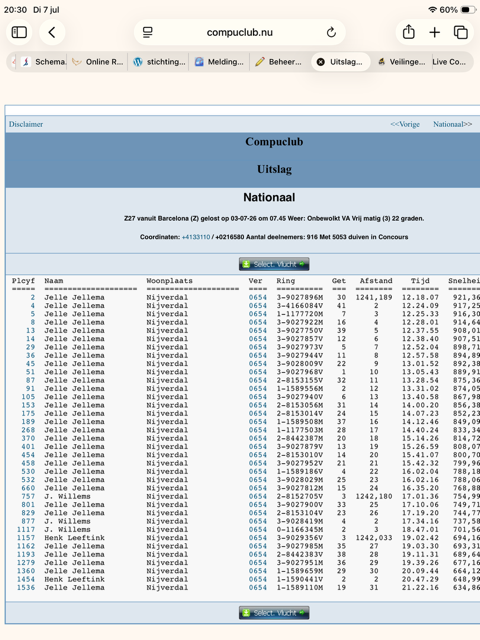Open the coordinates link +4133110
Image resolution: width=480 pixels, height=640 pixels.
(196, 237)
